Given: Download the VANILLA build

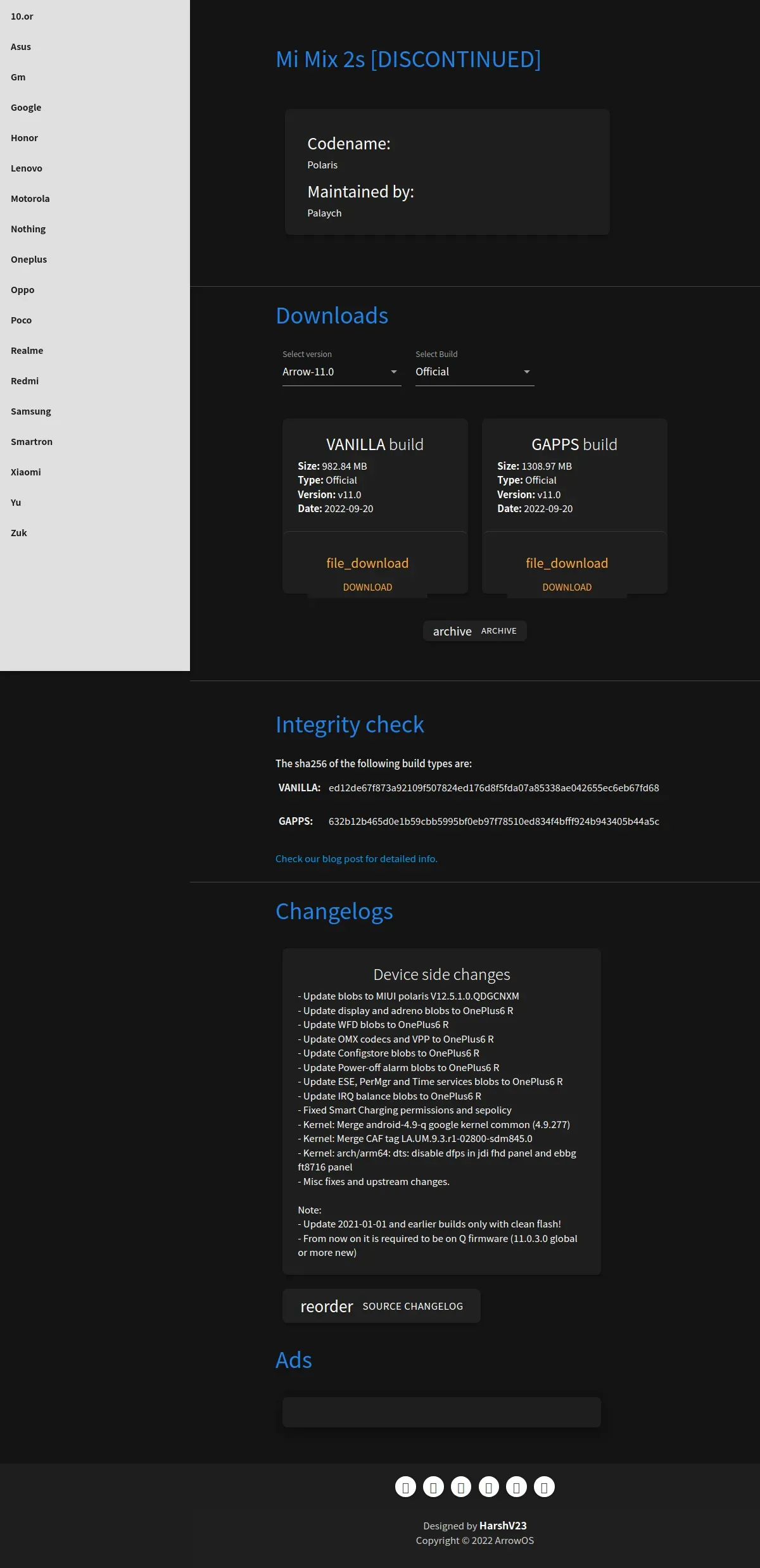Looking at the screenshot, I should [367, 587].
